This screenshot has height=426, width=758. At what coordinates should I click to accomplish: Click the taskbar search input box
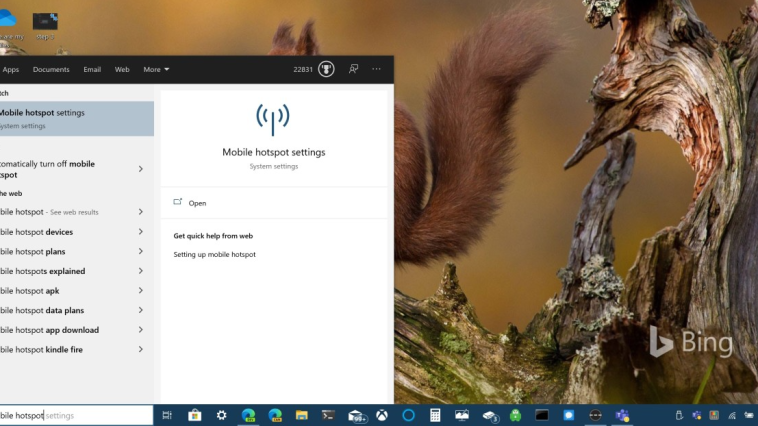point(76,415)
